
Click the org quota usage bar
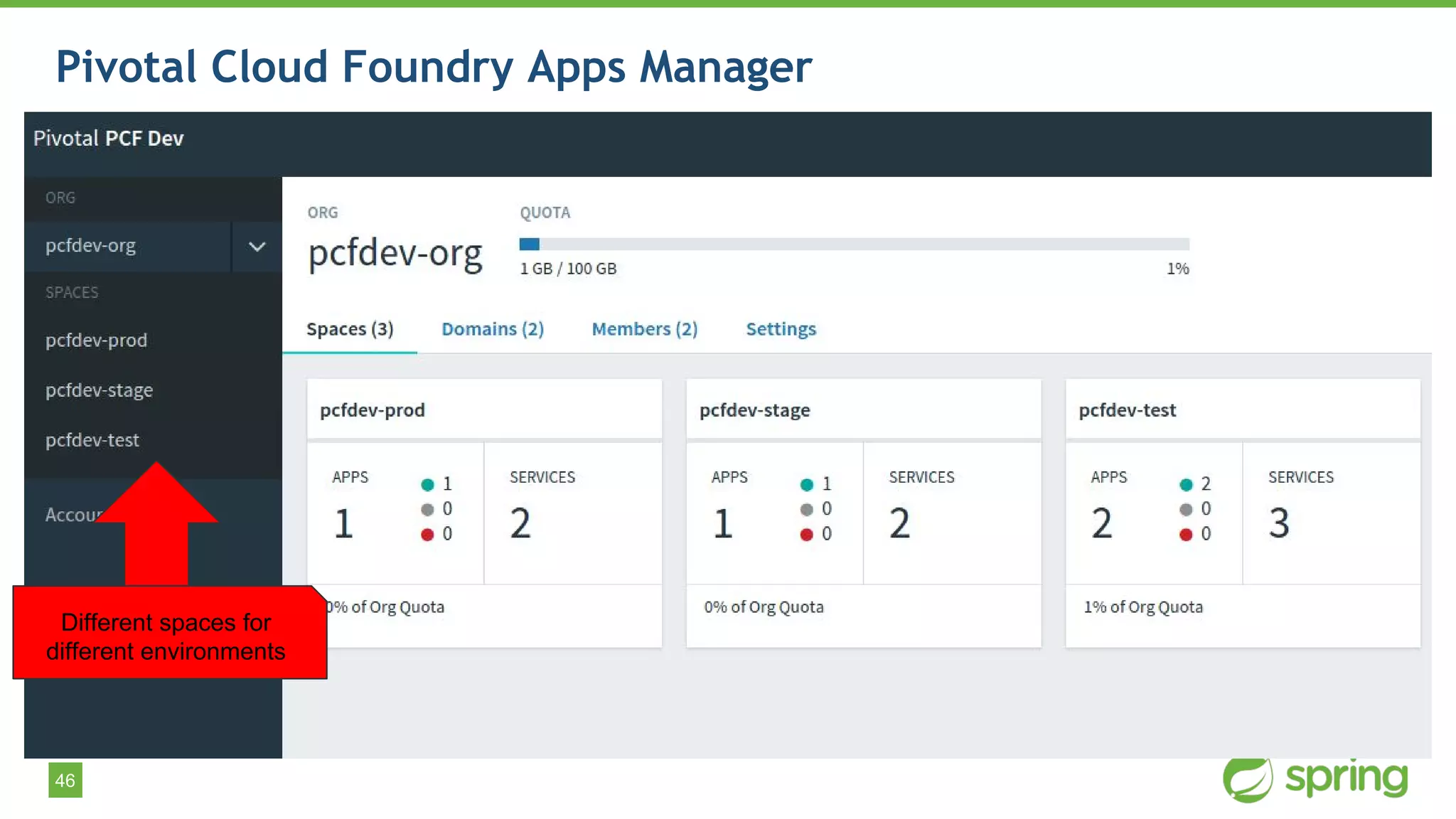point(854,245)
